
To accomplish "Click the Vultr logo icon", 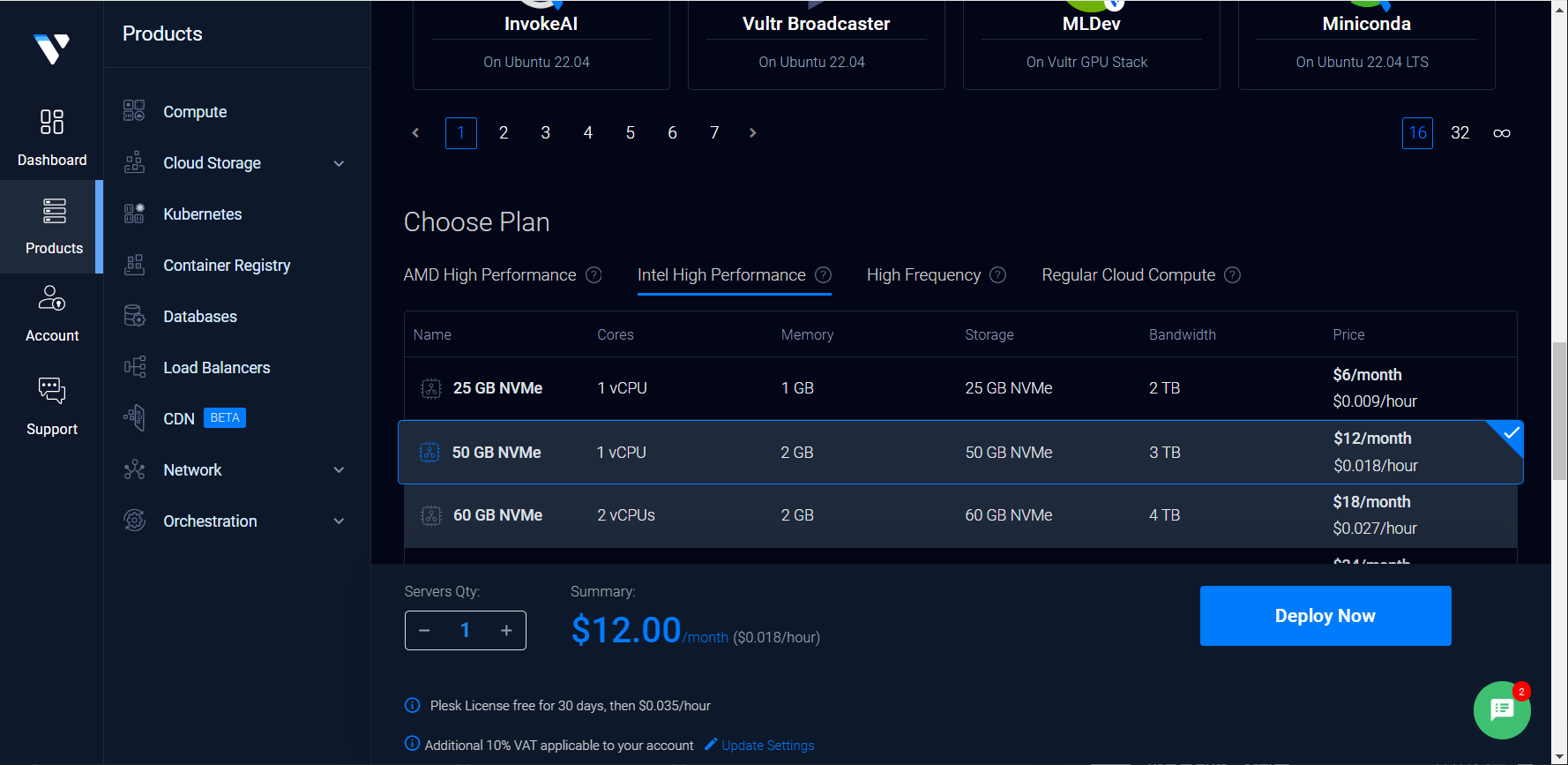I will (51, 49).
